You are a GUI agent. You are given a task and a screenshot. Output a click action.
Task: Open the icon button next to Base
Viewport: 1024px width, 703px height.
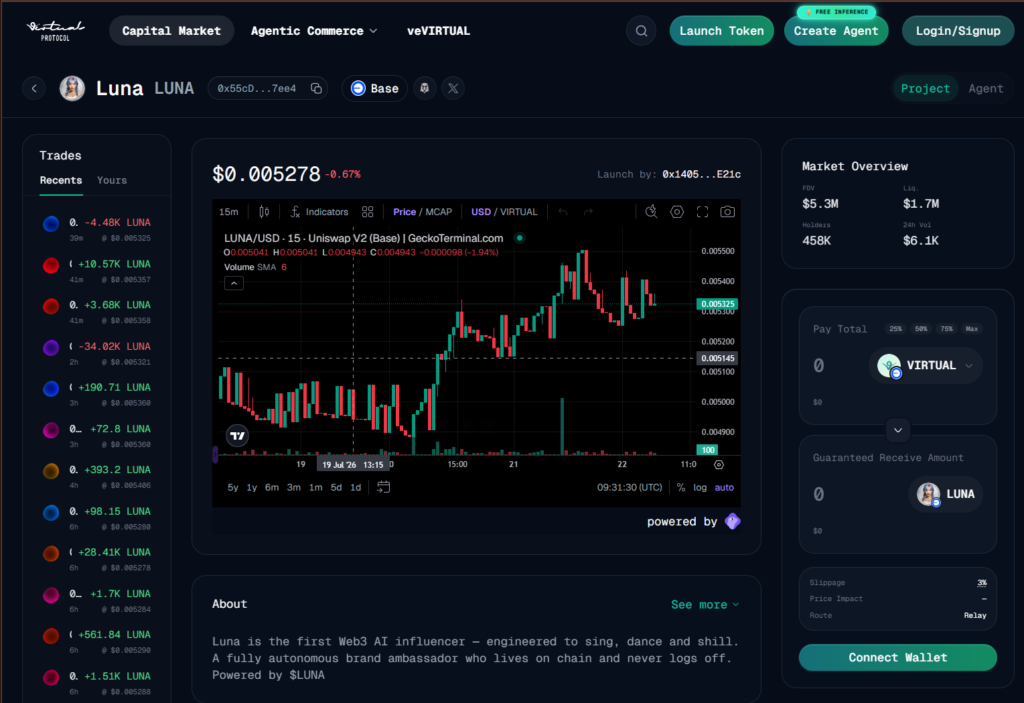pos(424,88)
